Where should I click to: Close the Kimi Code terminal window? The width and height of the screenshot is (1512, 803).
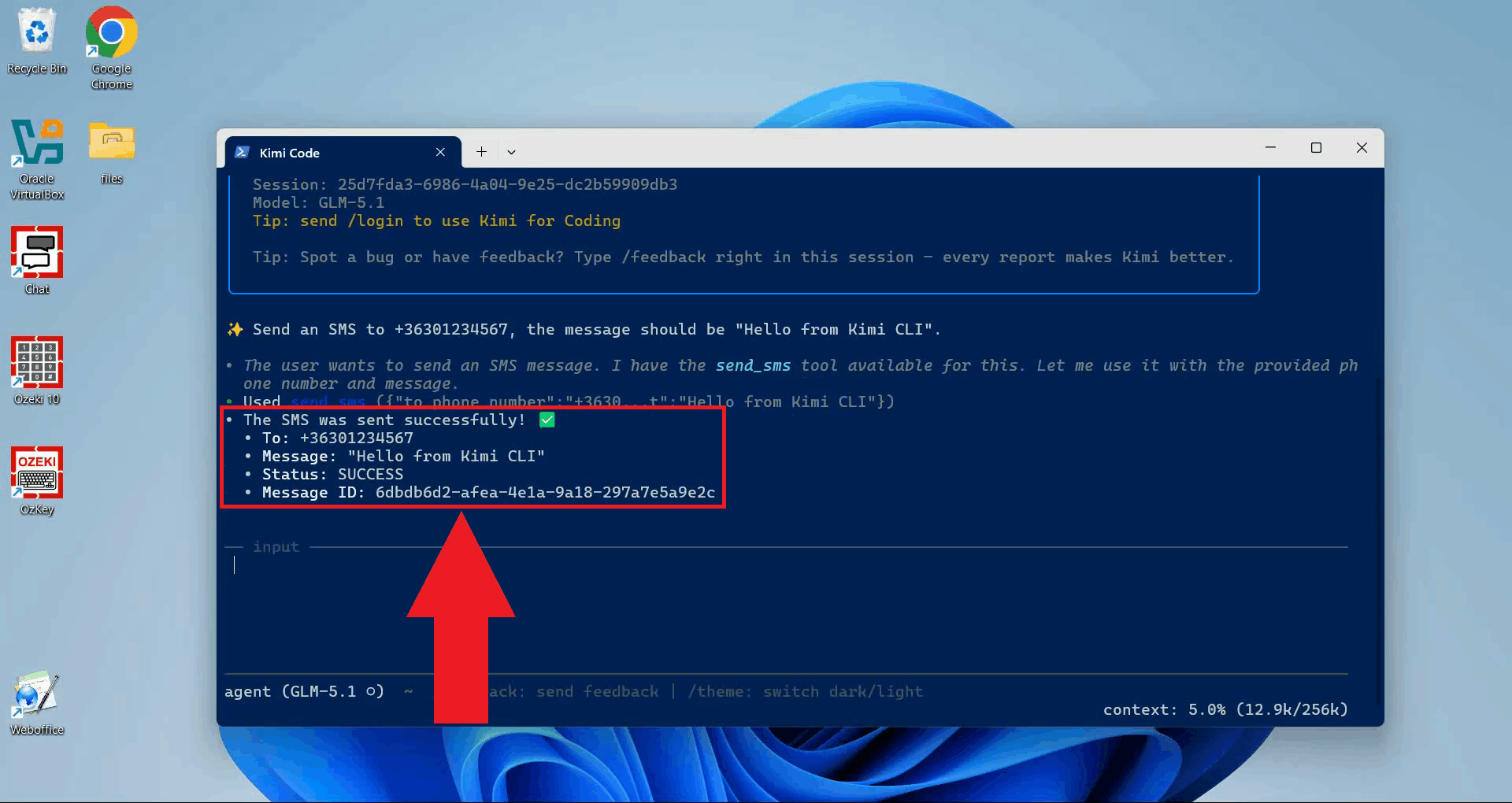click(x=1362, y=147)
